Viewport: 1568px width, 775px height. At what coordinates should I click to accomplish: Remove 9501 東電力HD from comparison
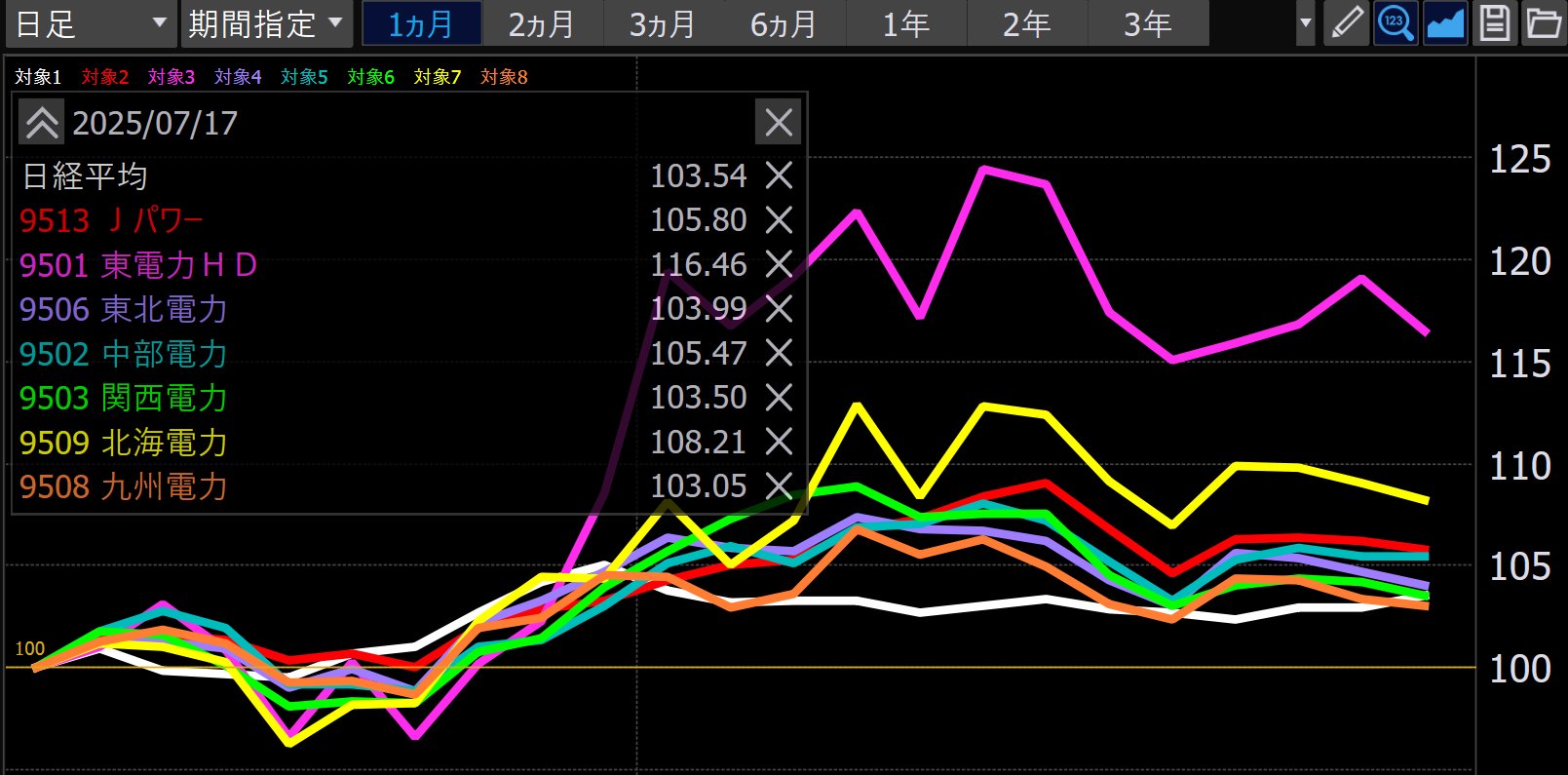[778, 264]
